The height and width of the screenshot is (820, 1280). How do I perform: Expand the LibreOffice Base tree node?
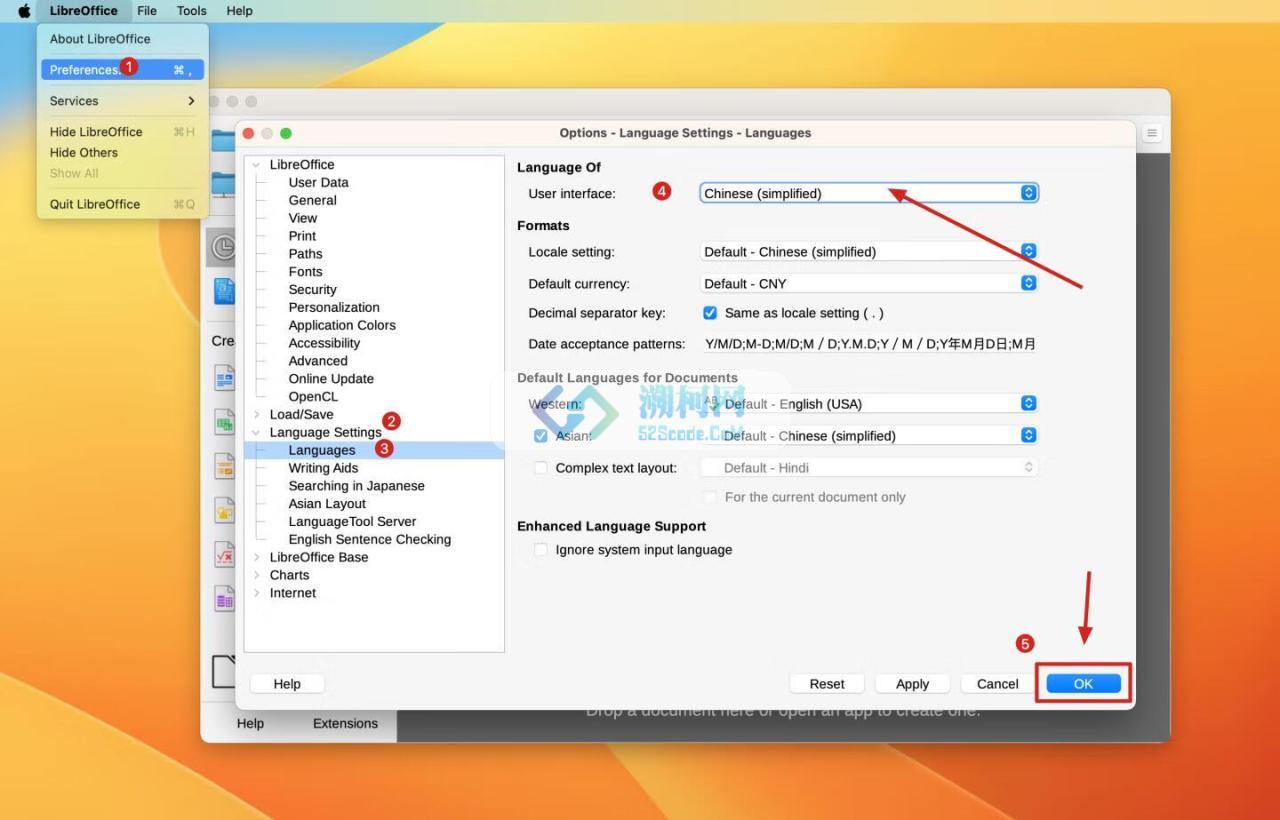256,558
